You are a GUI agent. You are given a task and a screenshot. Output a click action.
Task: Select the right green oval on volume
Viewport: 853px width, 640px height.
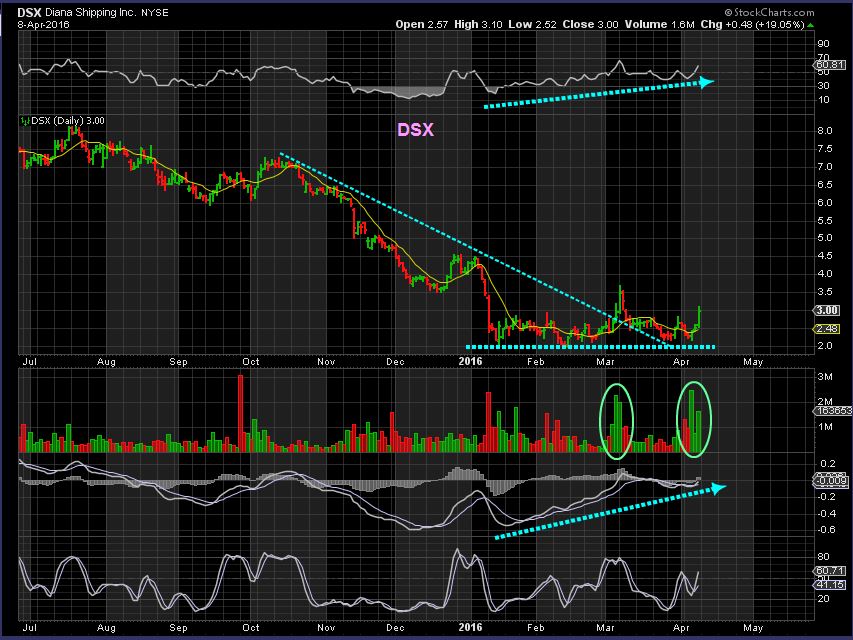click(x=694, y=420)
